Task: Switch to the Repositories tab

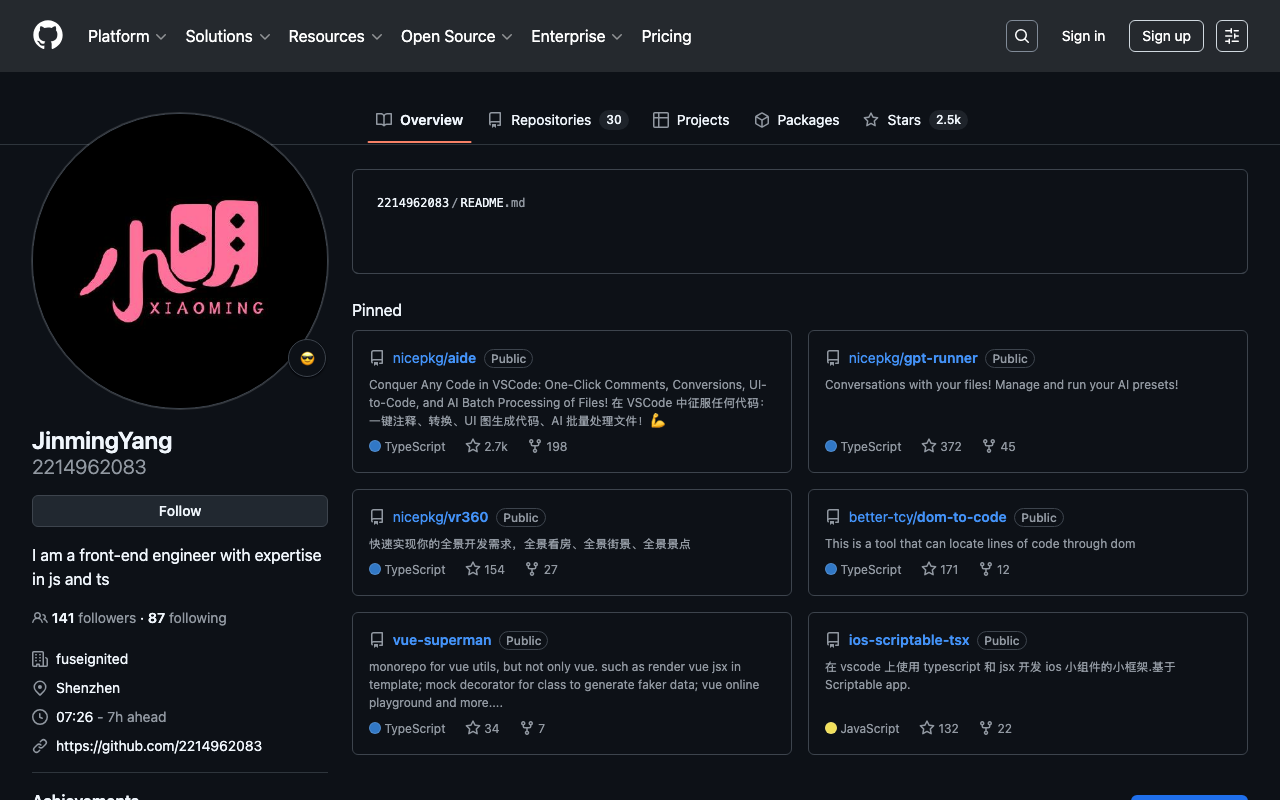Action: [x=557, y=120]
